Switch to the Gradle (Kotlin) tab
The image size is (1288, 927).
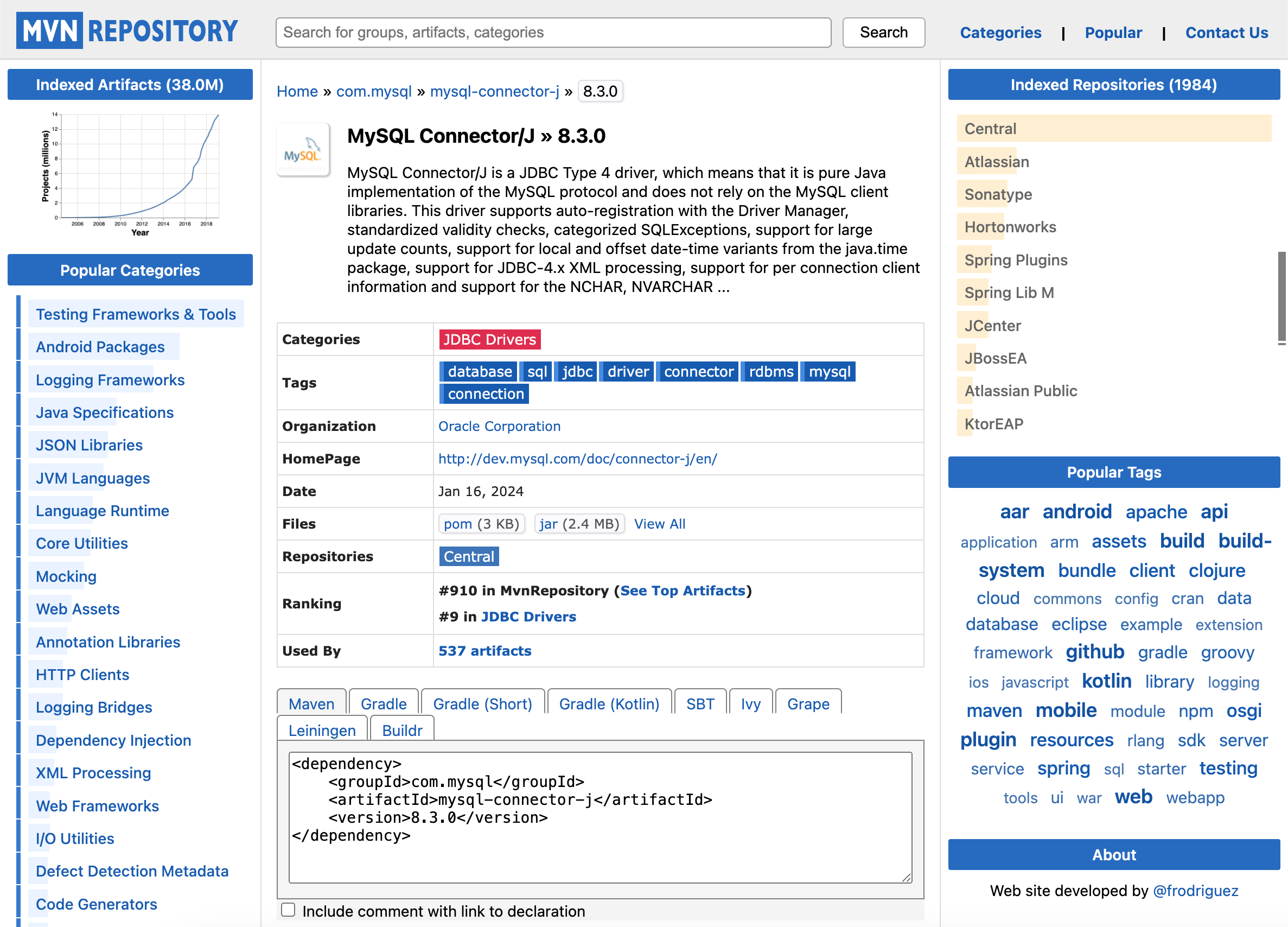point(609,704)
